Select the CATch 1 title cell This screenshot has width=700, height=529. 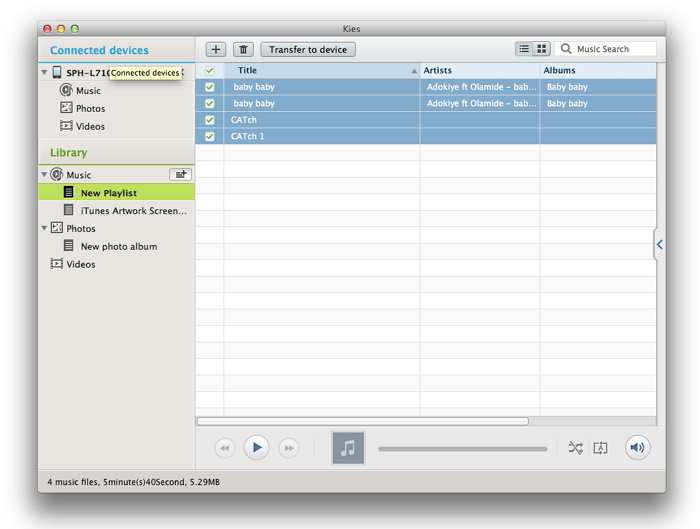[x=321, y=137]
